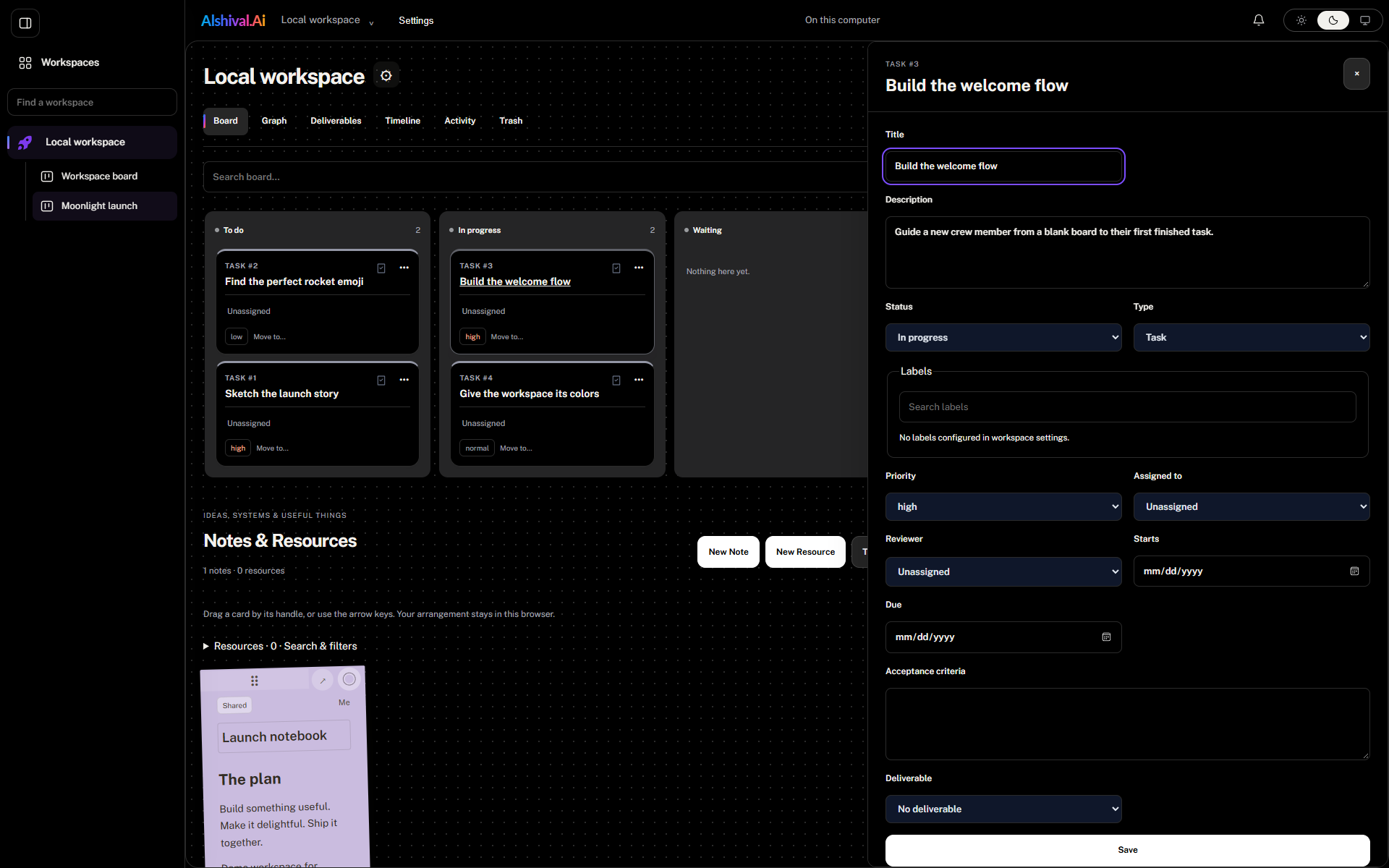Click New Note button
The width and height of the screenshot is (1389, 868).
point(729,552)
